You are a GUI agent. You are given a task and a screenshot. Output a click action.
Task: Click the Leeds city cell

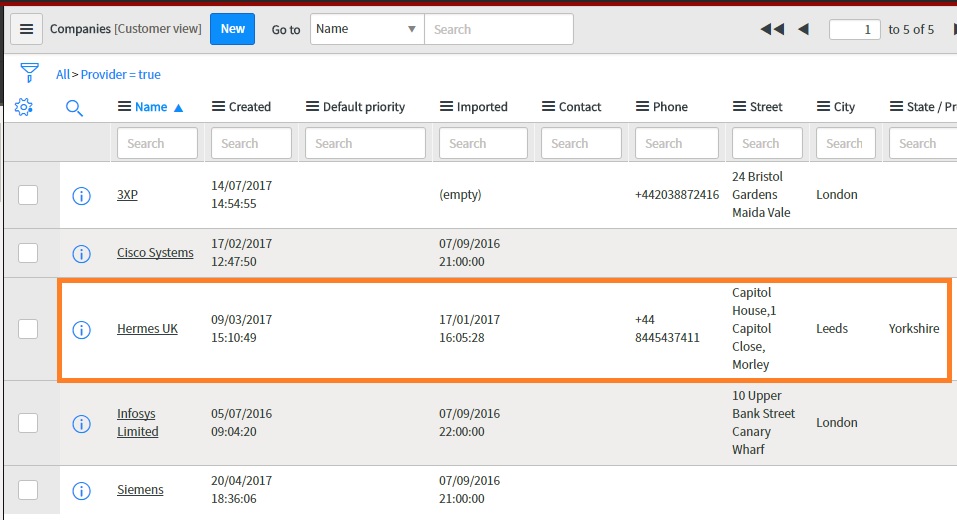tap(832, 328)
